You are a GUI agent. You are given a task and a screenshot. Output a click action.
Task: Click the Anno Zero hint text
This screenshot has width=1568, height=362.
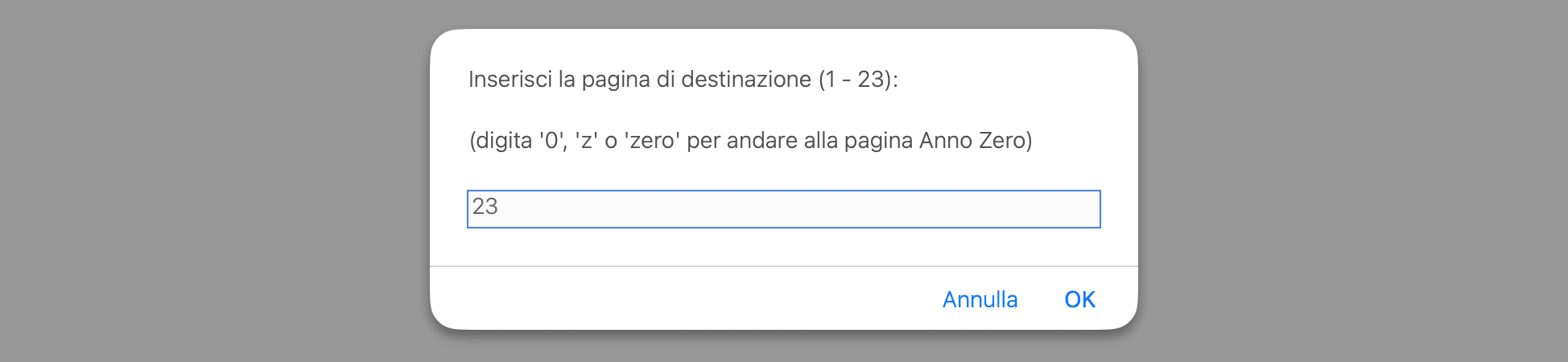[x=750, y=141]
